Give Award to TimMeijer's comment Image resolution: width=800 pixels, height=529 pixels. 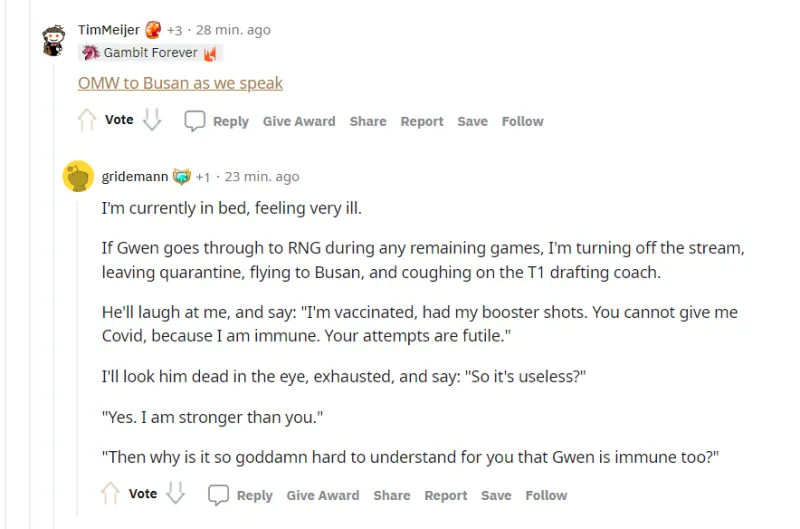[299, 121]
